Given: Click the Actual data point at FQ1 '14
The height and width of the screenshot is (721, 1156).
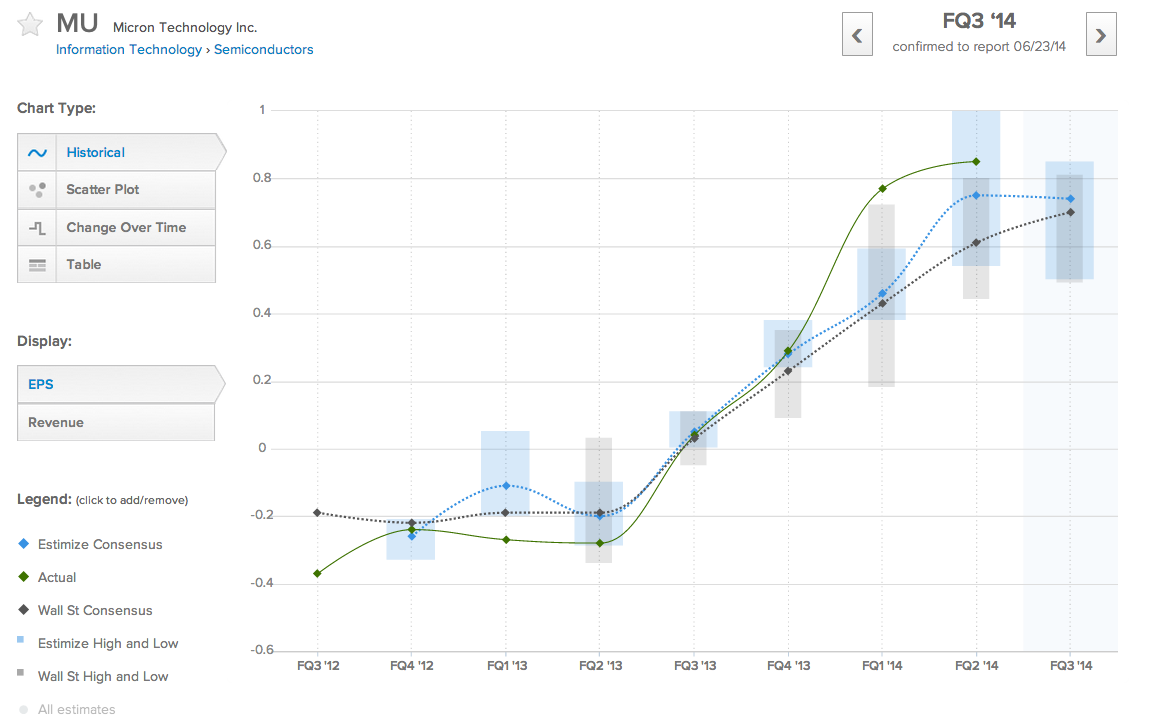Looking at the screenshot, I should coord(882,189).
